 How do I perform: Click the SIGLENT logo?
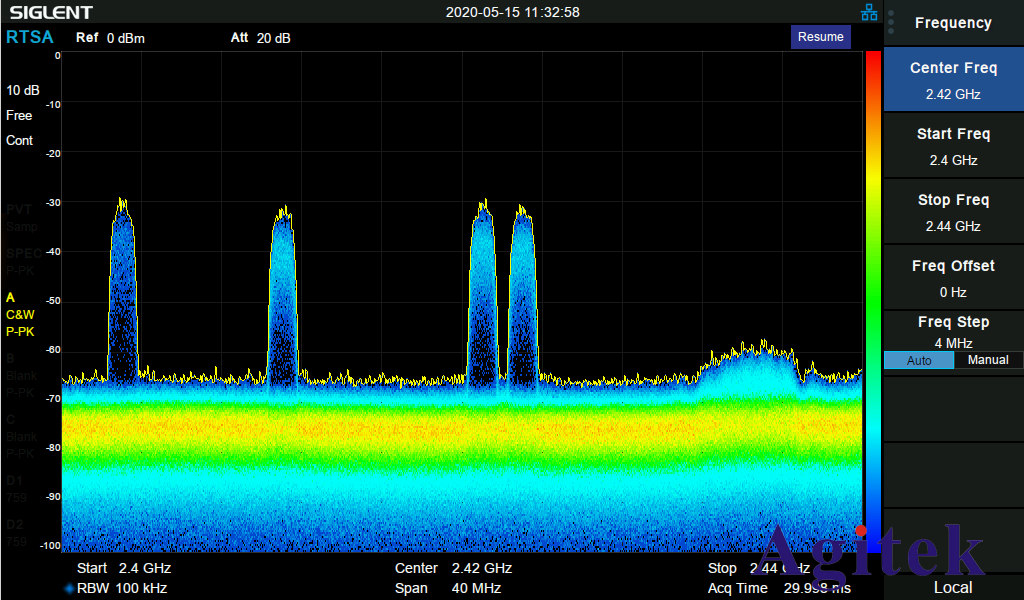[51, 12]
